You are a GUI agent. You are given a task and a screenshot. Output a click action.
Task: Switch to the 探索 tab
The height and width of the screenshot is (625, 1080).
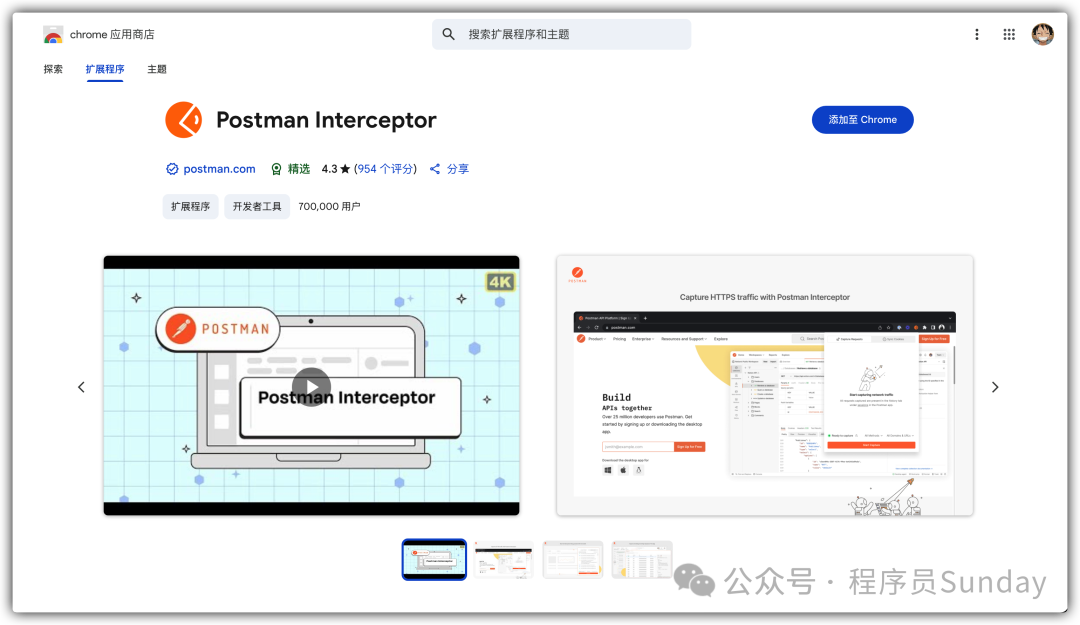[53, 70]
